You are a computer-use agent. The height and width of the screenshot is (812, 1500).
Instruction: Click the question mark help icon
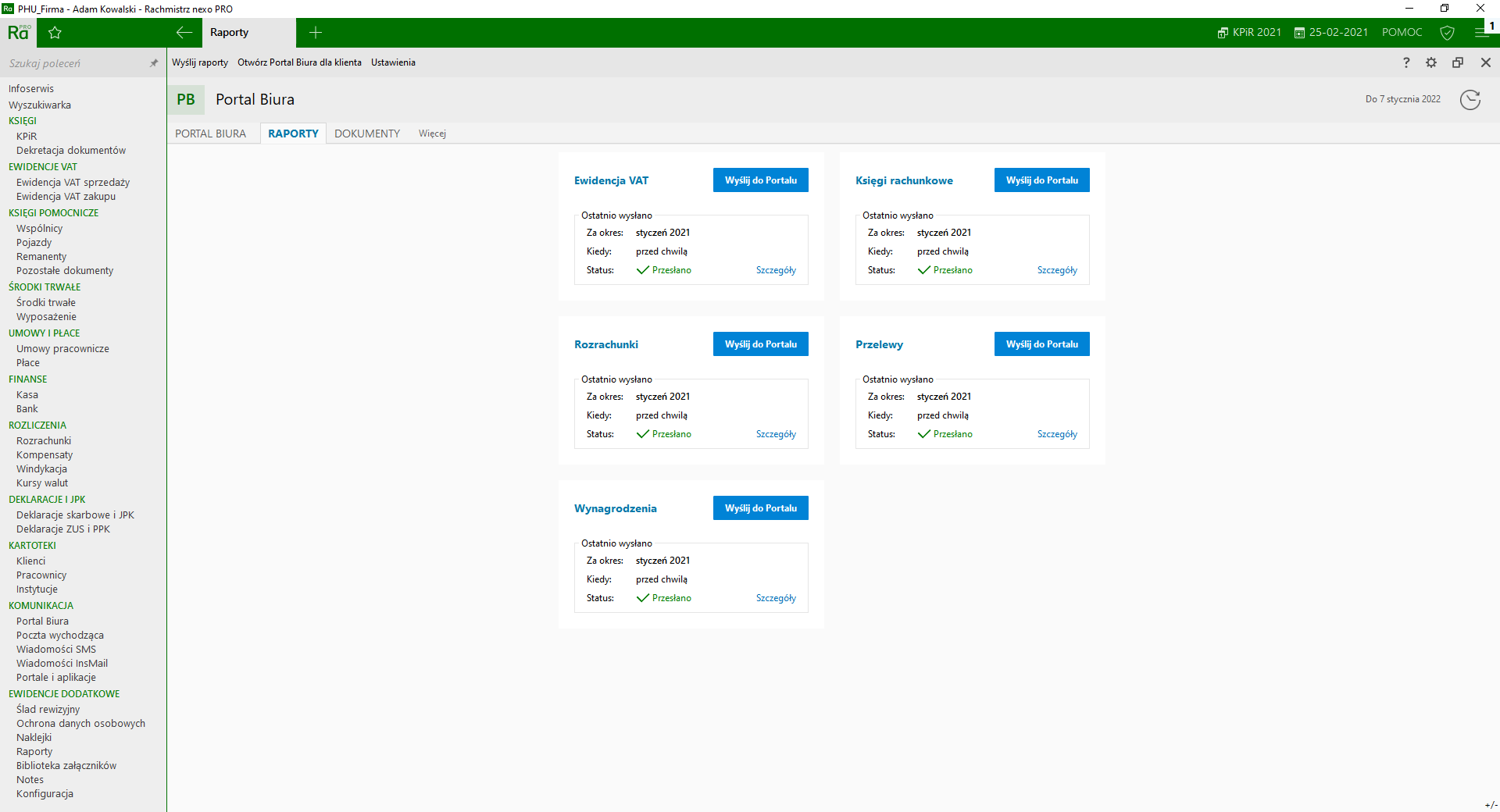(1406, 62)
